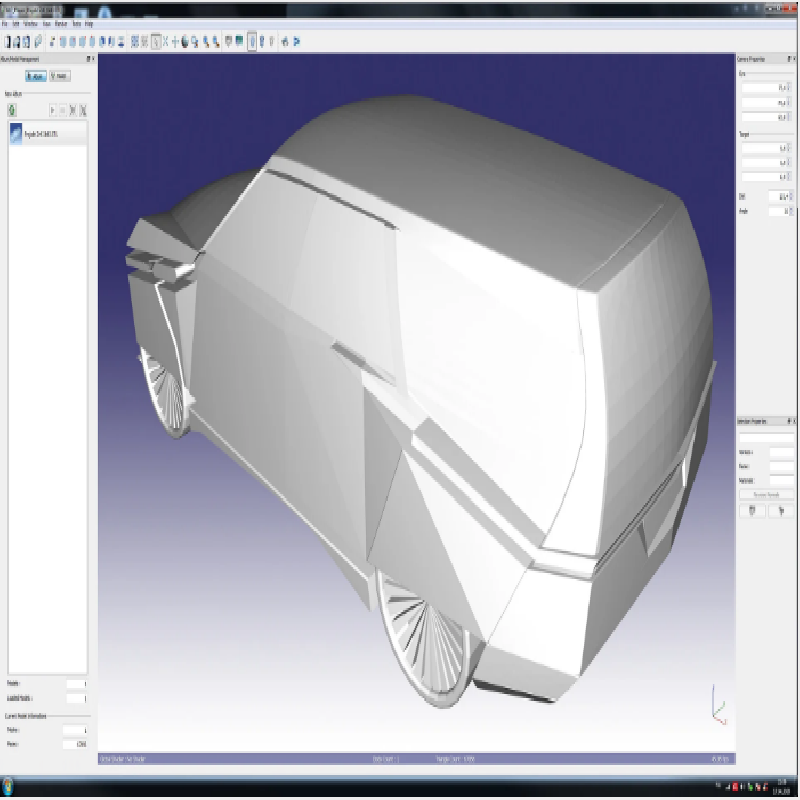Toggle the Album view button

click(34, 76)
